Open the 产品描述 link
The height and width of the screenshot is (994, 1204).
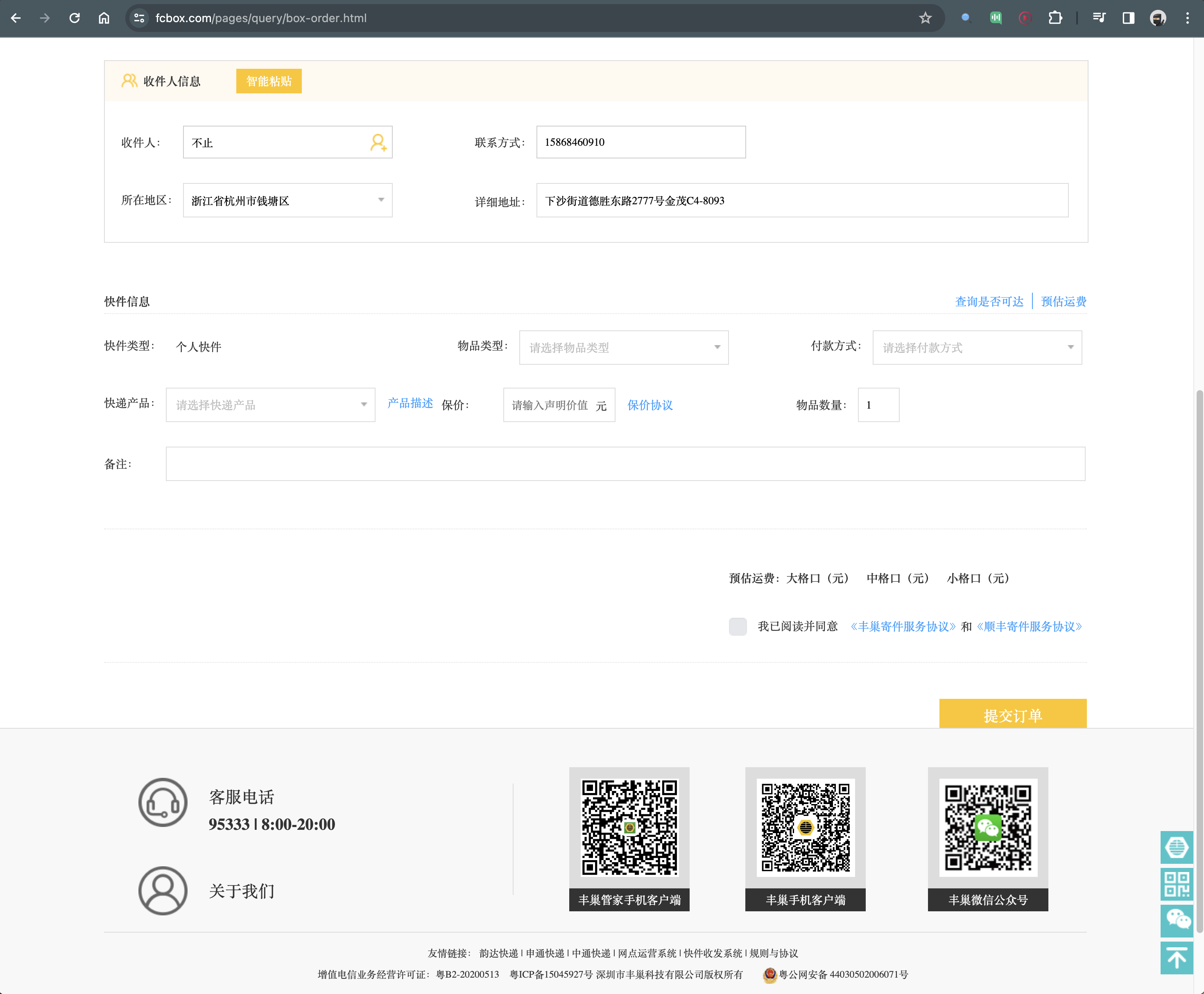pyautogui.click(x=410, y=403)
